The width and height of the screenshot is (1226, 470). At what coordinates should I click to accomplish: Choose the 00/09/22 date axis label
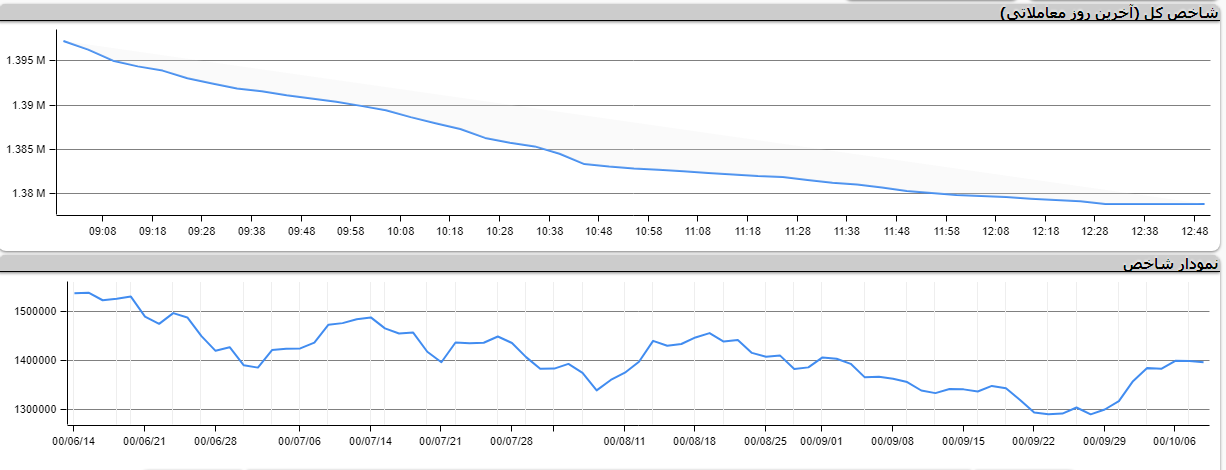[x=1034, y=439]
